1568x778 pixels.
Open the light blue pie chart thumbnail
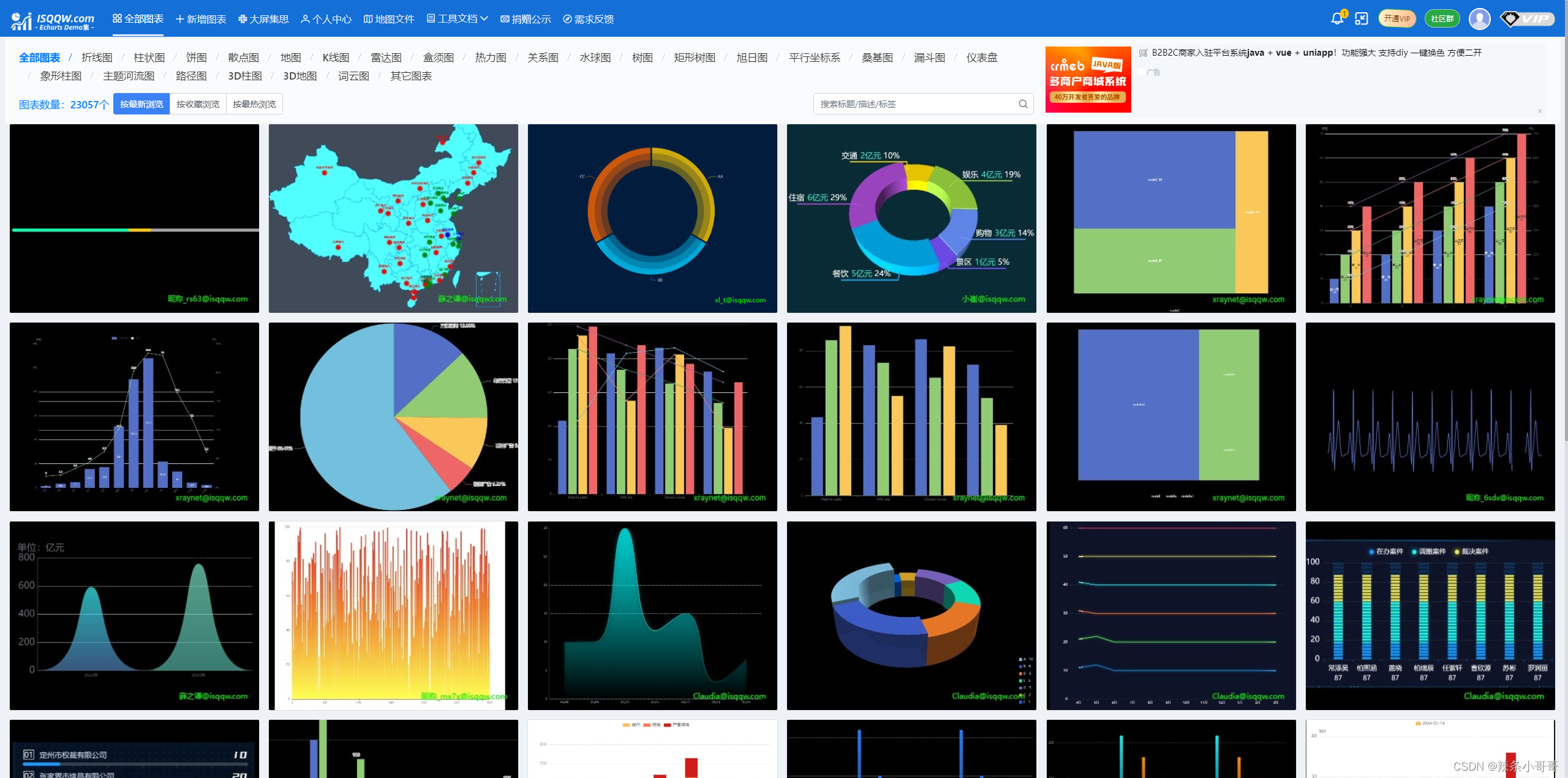tap(393, 417)
